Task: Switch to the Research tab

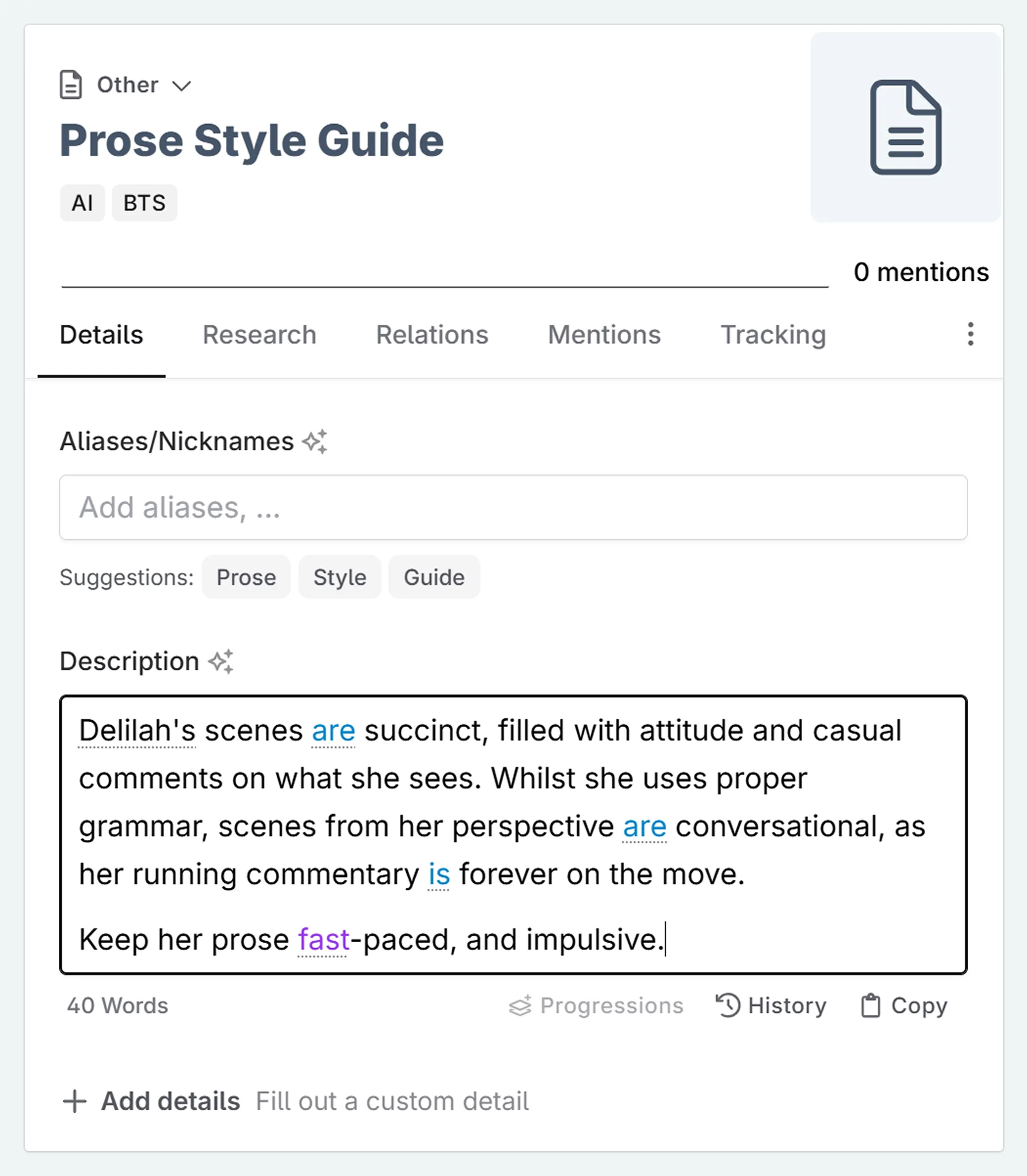Action: point(259,334)
